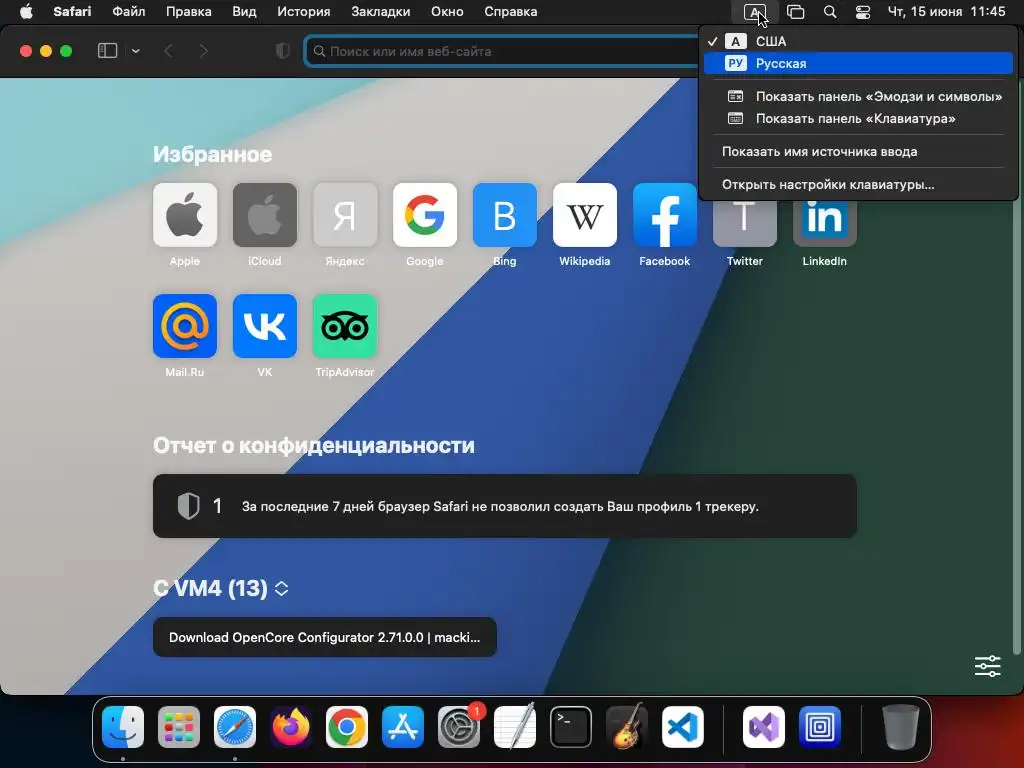This screenshot has width=1024, height=768.
Task: Open the Wikipedia favorite tile
Action: (584, 215)
